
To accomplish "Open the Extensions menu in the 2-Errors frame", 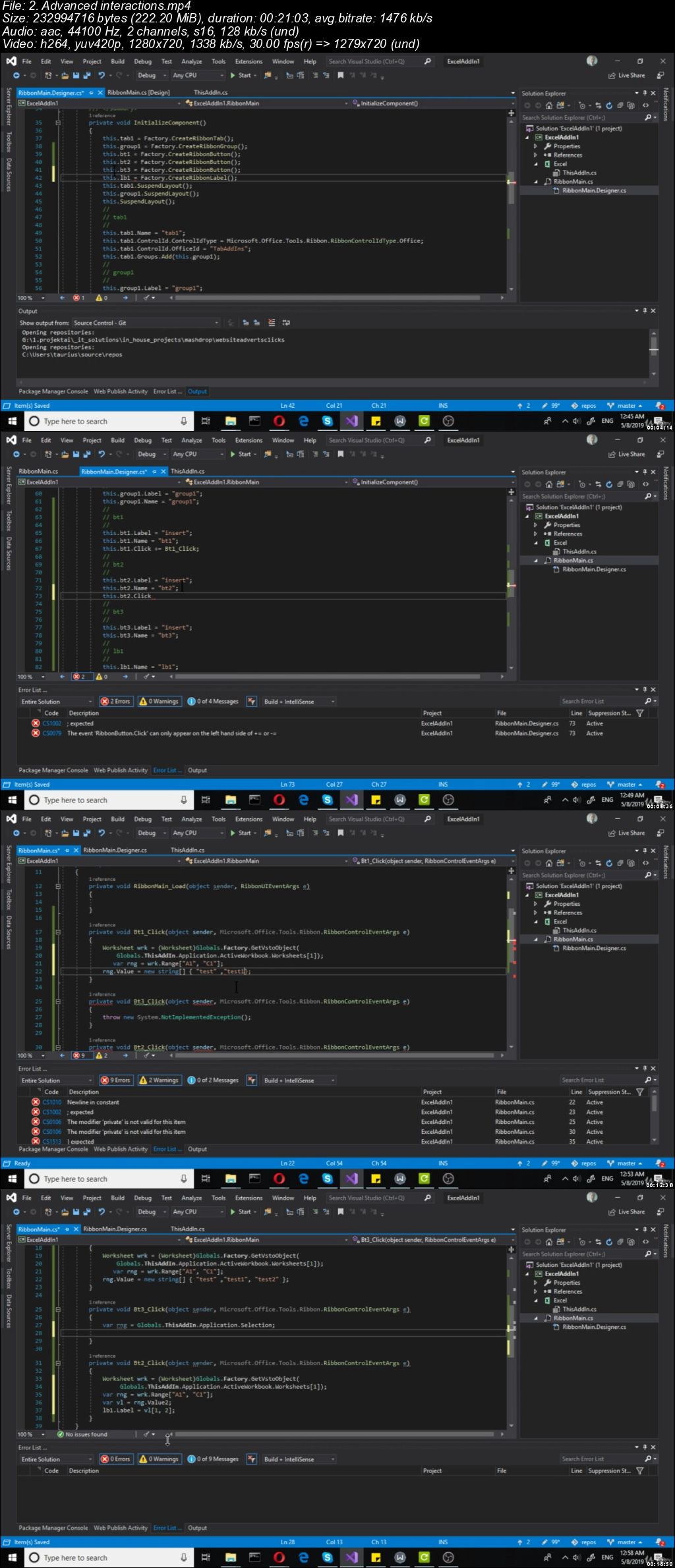I will pos(249,440).
